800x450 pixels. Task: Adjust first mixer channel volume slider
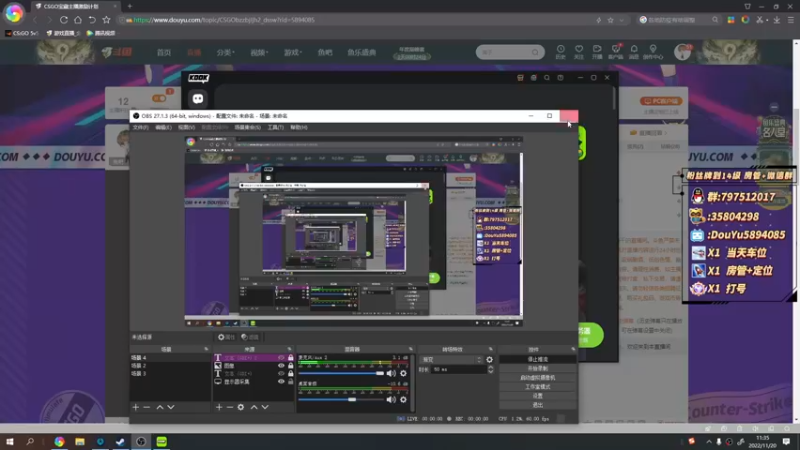(341, 373)
